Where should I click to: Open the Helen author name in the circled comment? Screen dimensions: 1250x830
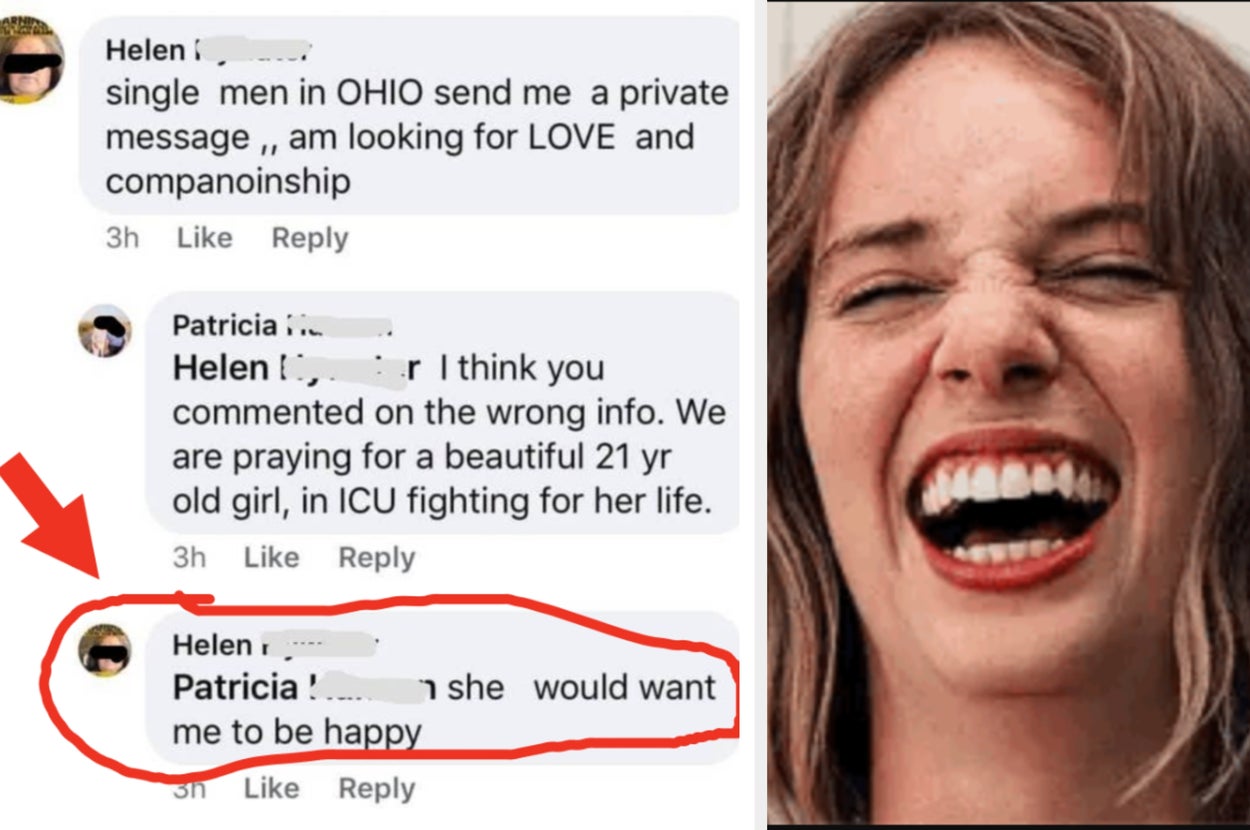tap(273, 645)
